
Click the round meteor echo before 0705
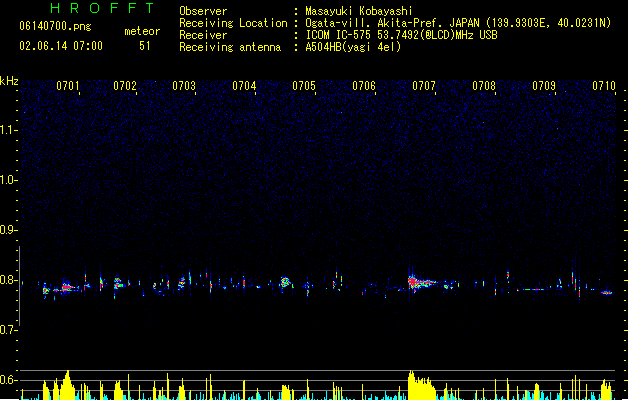[285, 282]
